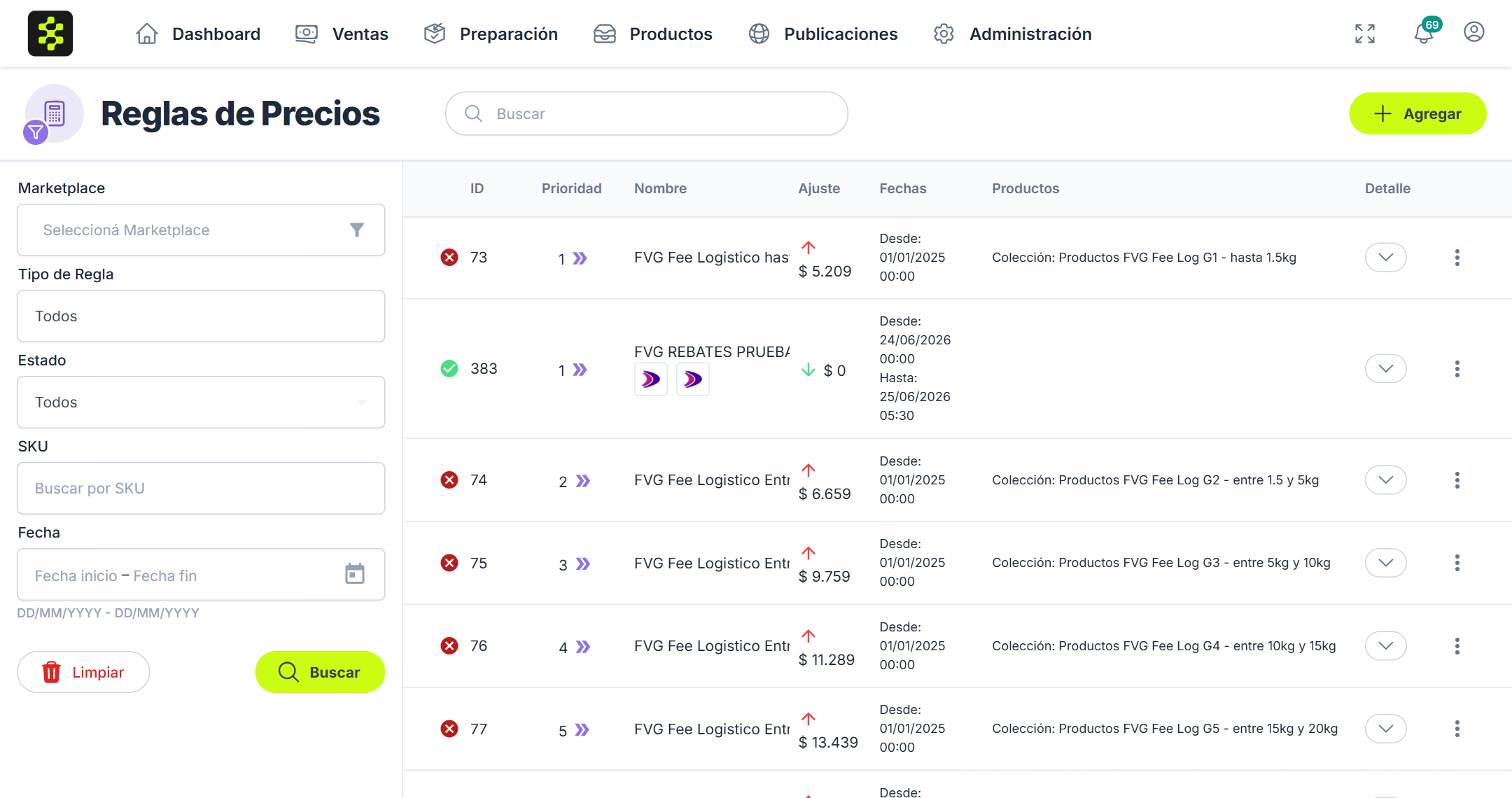Click the green app logo icon
The height and width of the screenshot is (798, 1512).
(x=50, y=34)
